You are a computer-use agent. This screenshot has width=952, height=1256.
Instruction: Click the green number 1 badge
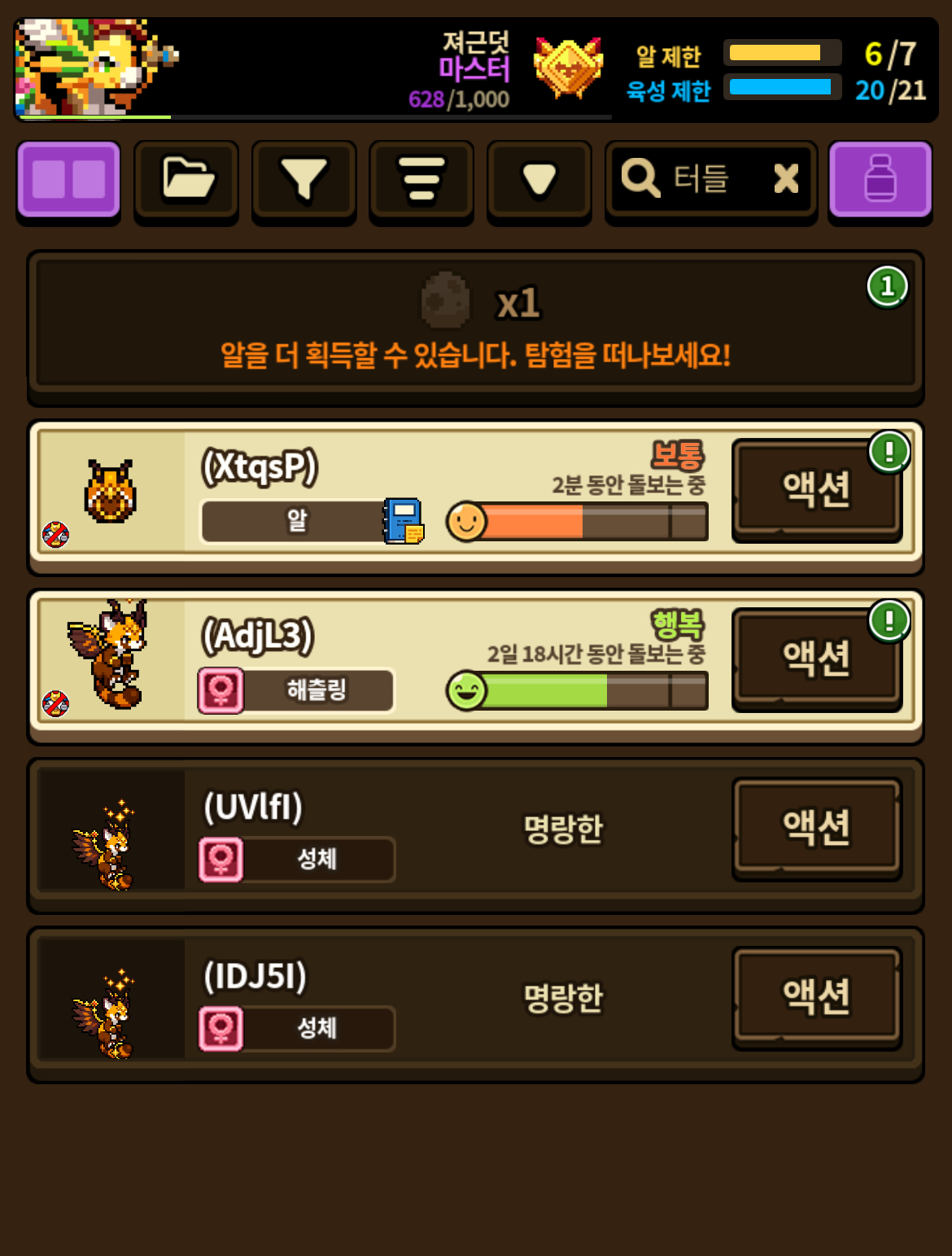[x=888, y=287]
